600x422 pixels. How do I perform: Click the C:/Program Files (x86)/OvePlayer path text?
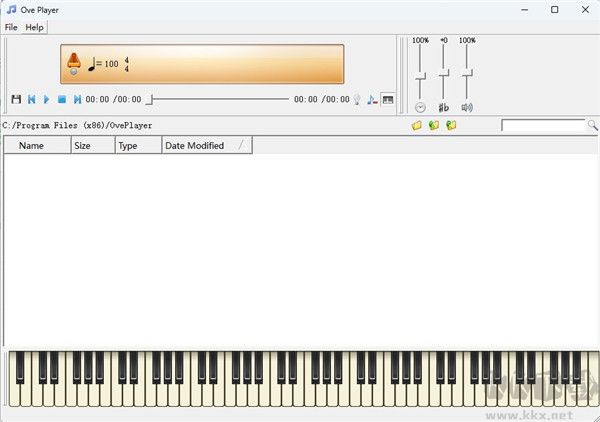(x=77, y=125)
